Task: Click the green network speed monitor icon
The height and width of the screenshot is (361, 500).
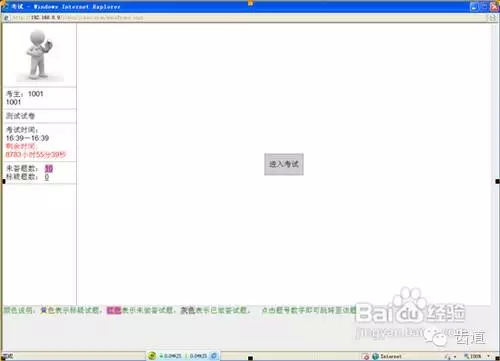Action: [x=152, y=356]
